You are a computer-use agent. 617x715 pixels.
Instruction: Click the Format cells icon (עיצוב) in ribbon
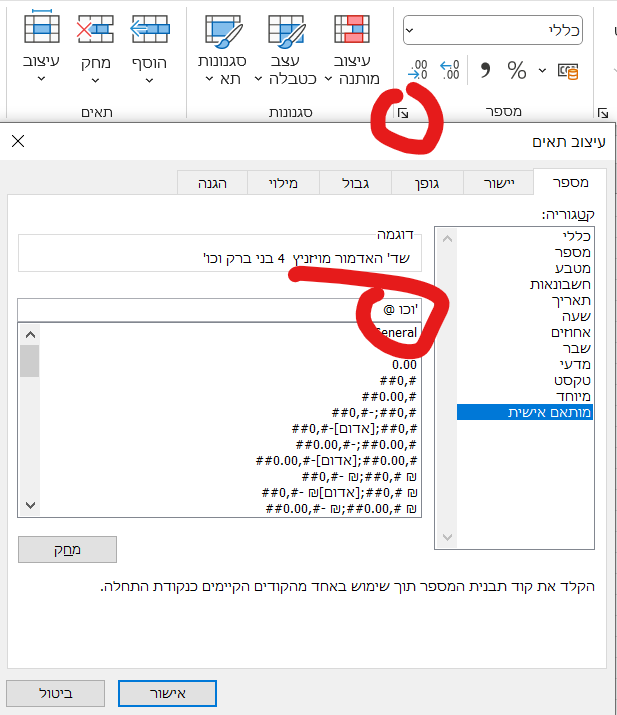(41, 26)
